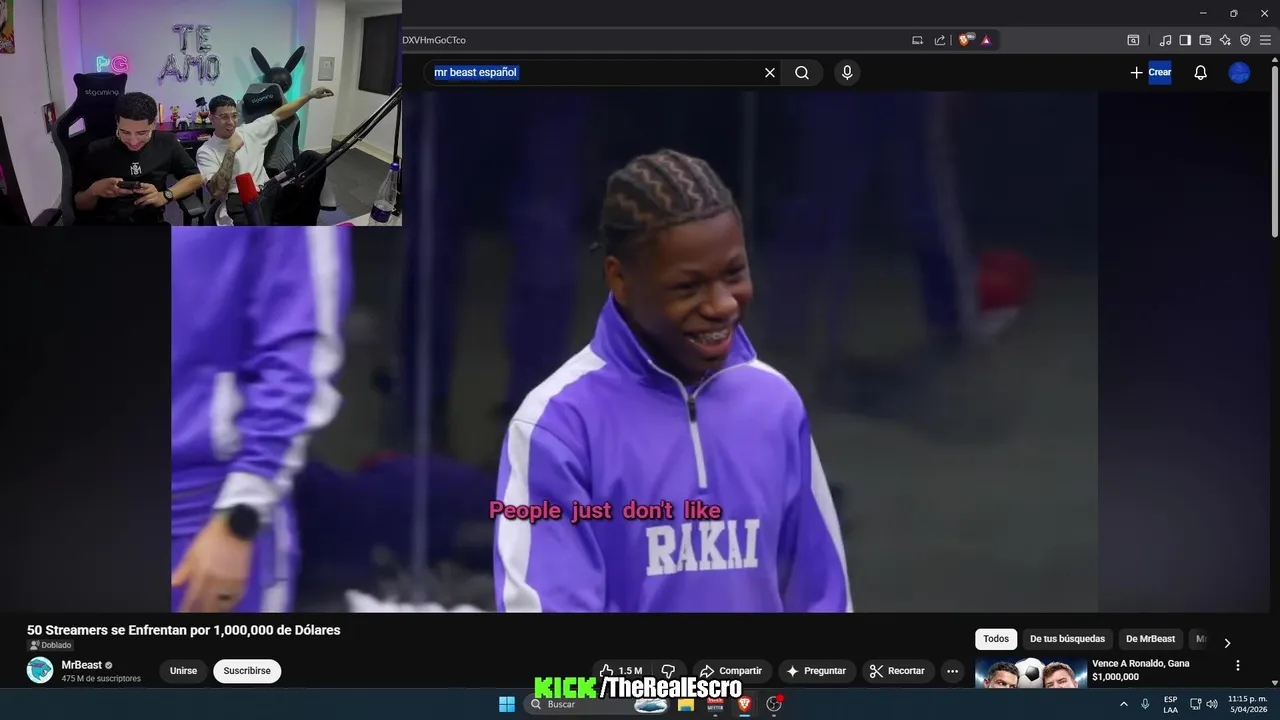The height and width of the screenshot is (720, 1280).
Task: Open the Crear button on YouTube
Action: [1151, 72]
